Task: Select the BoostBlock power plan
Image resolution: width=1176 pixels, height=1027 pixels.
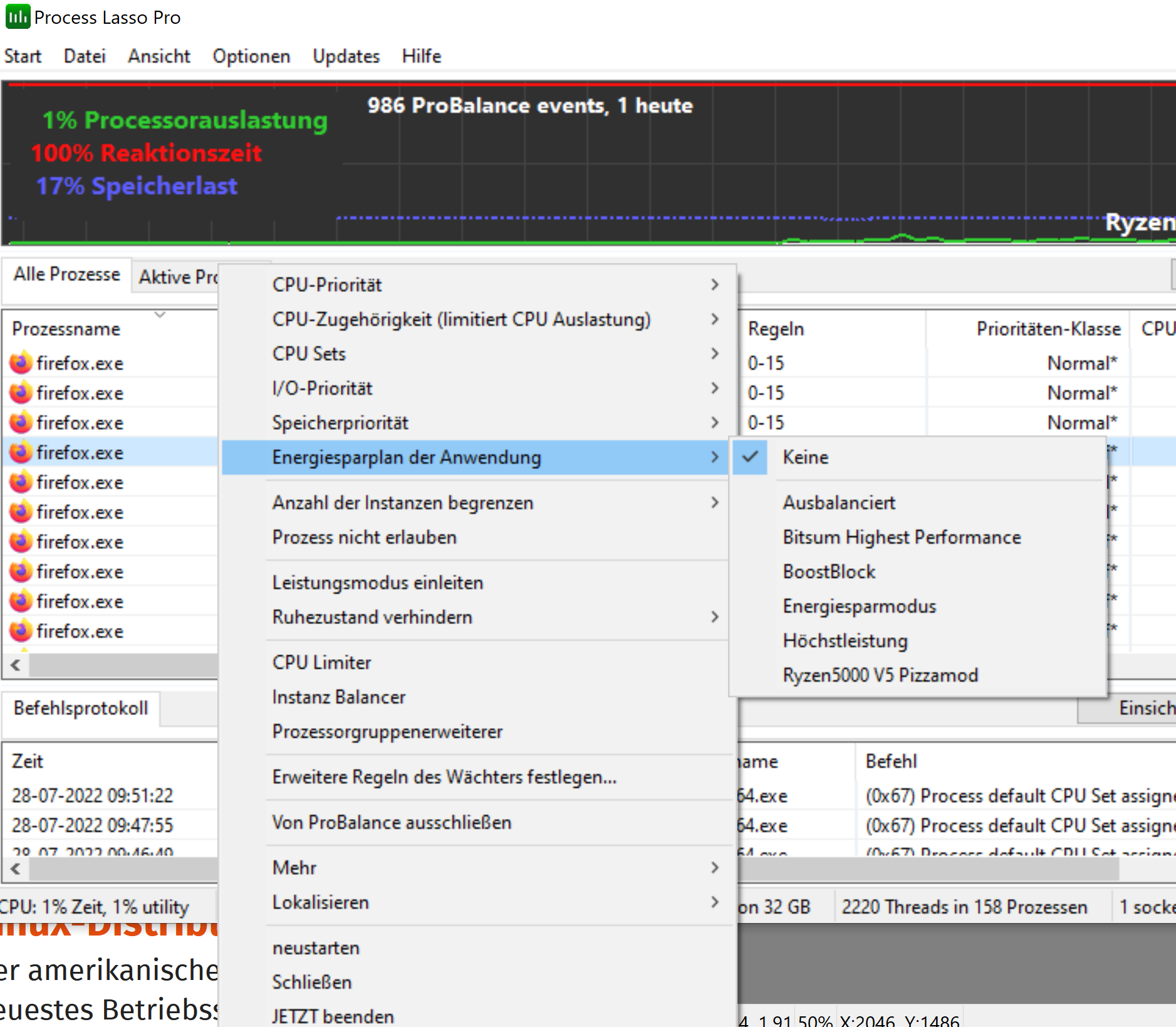Action: point(918,571)
